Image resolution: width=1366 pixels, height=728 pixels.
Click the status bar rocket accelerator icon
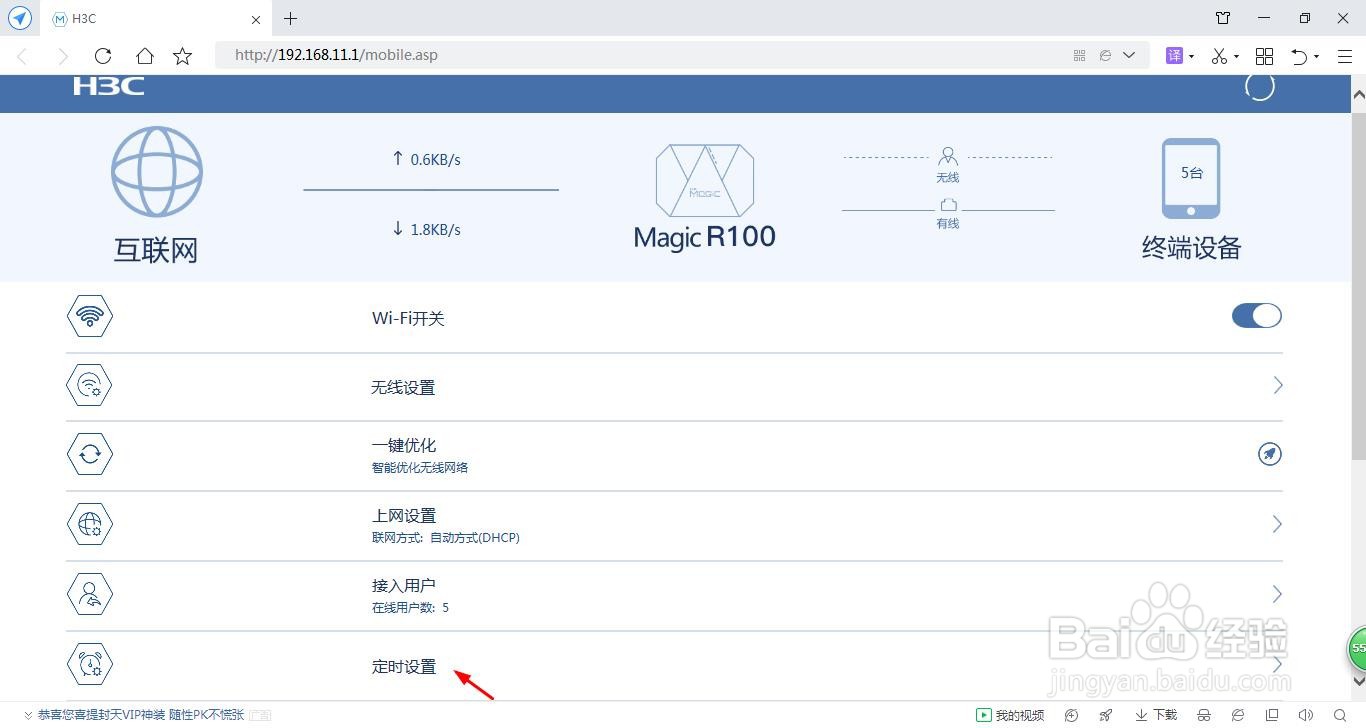click(x=1105, y=715)
